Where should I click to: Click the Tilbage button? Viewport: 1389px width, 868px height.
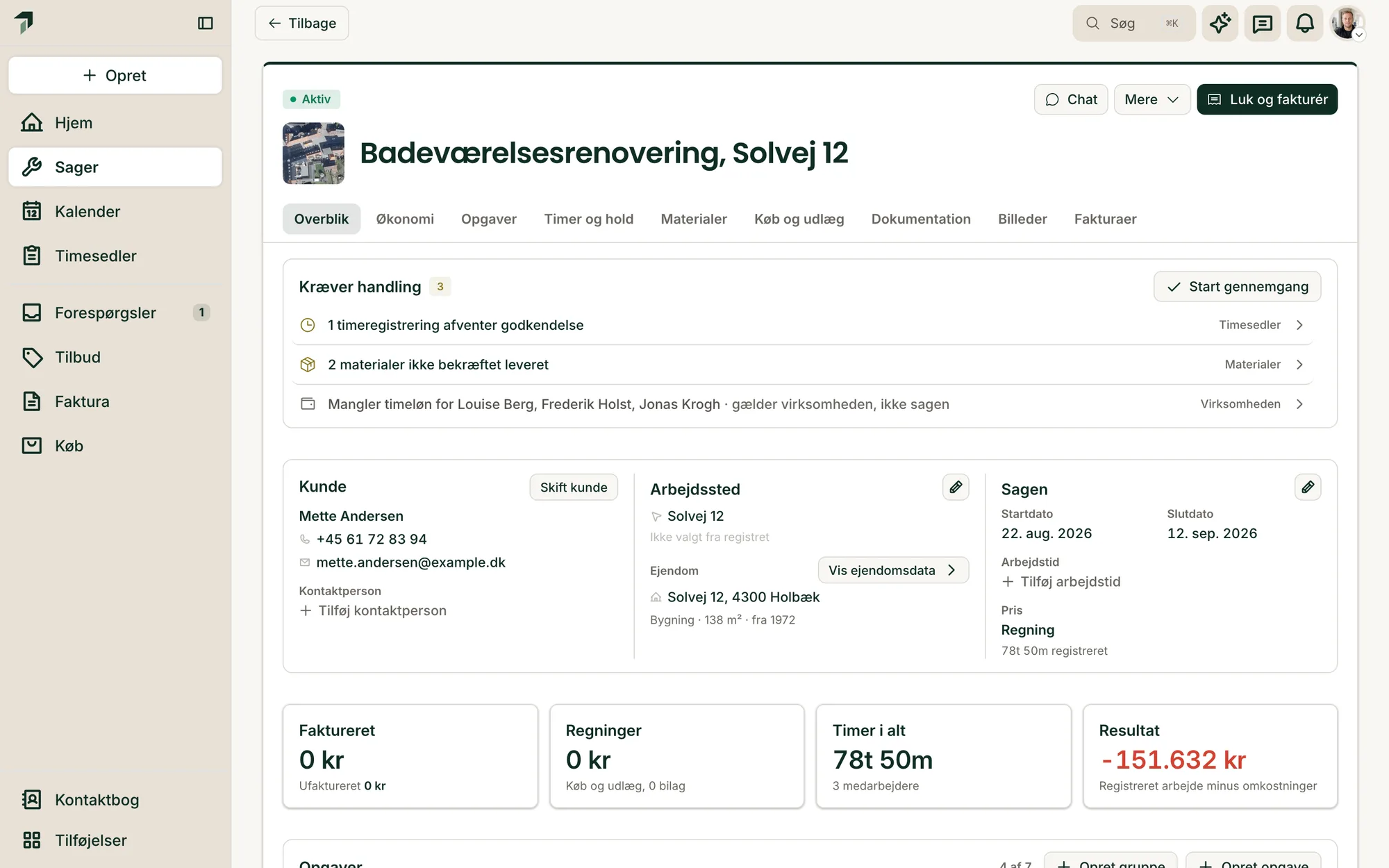point(302,23)
